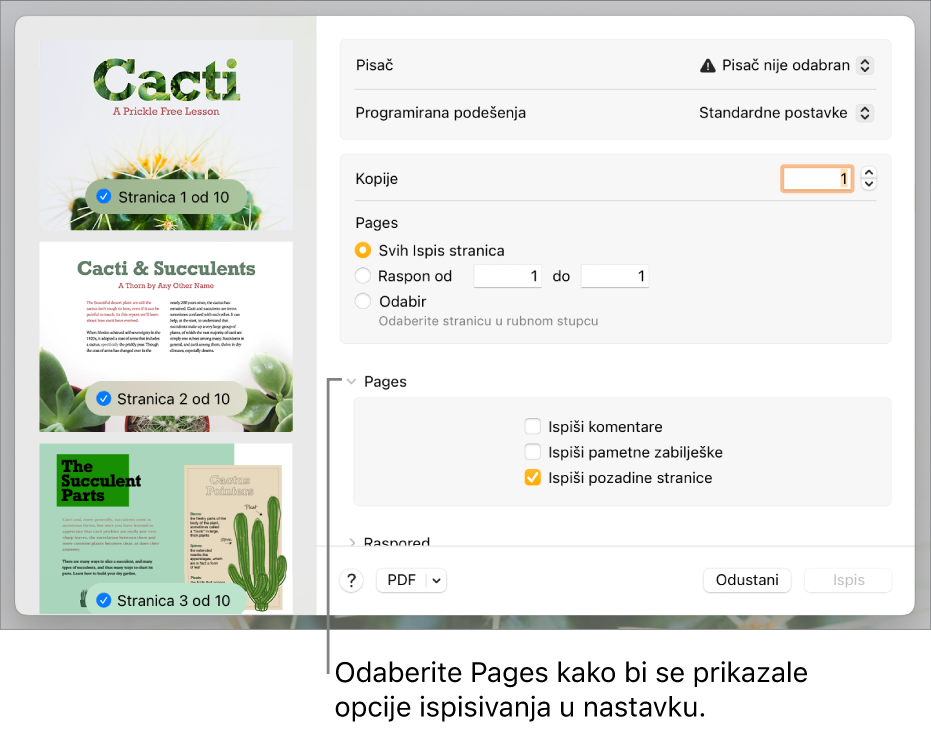Enable the Ispiši komentare checkbox
The image size is (931, 734).
click(531, 426)
